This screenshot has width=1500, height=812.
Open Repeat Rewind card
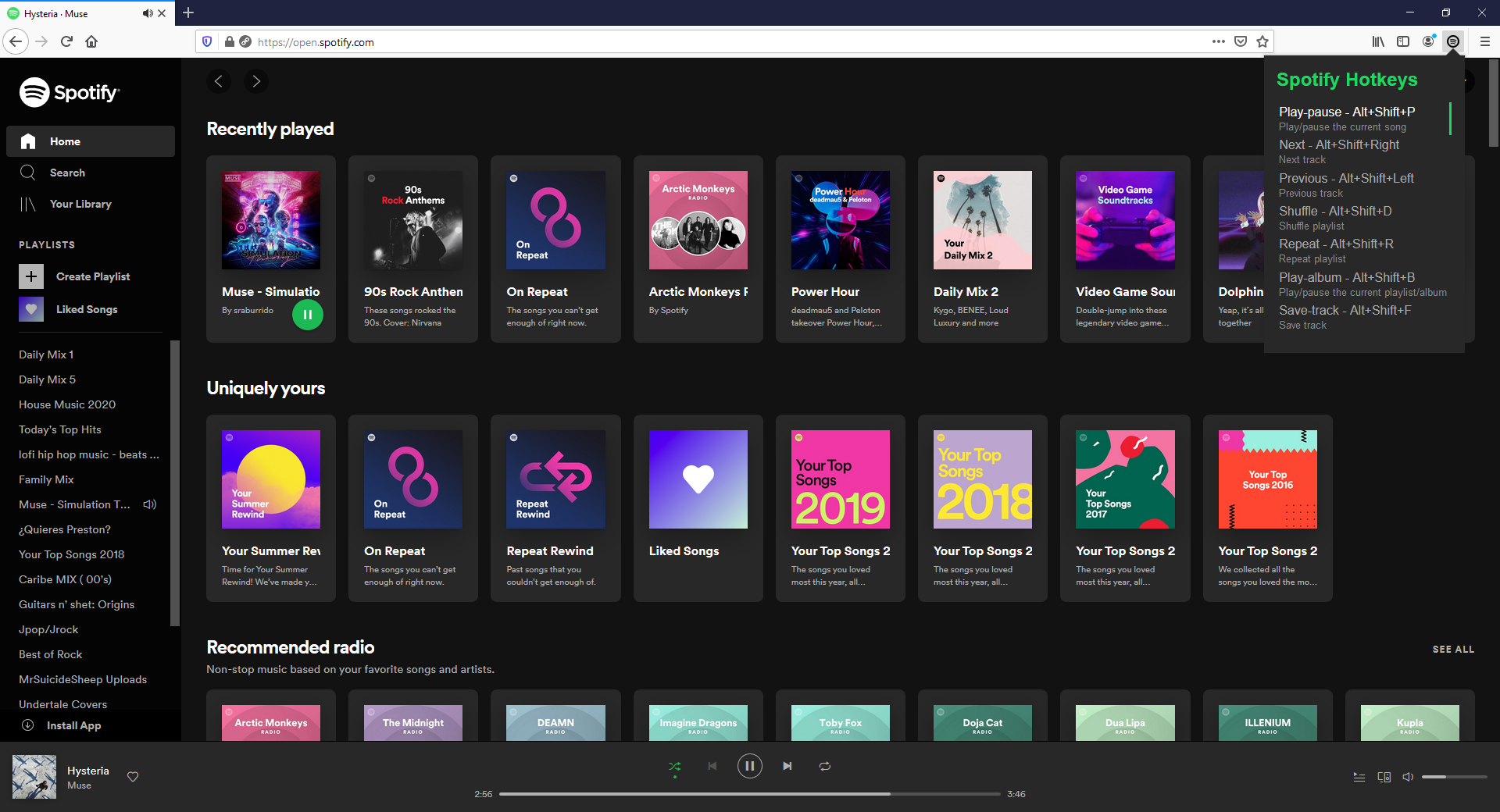point(555,508)
